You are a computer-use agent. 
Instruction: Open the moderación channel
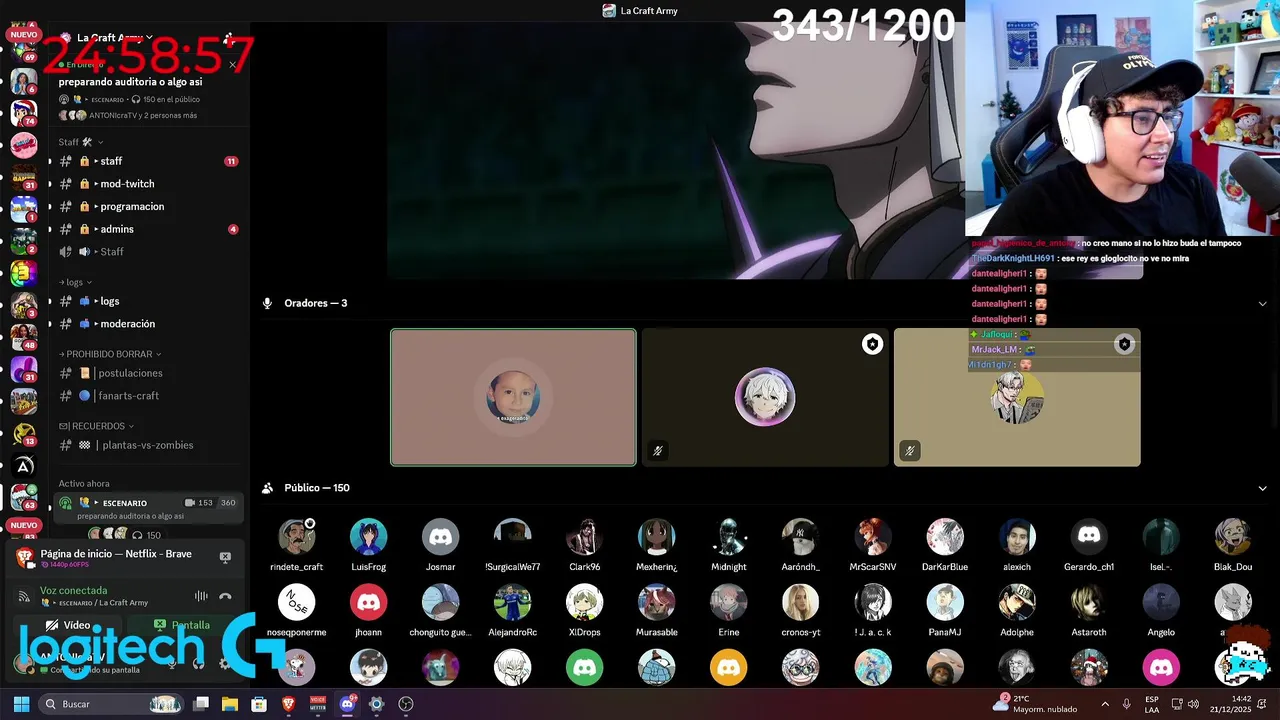click(148, 324)
